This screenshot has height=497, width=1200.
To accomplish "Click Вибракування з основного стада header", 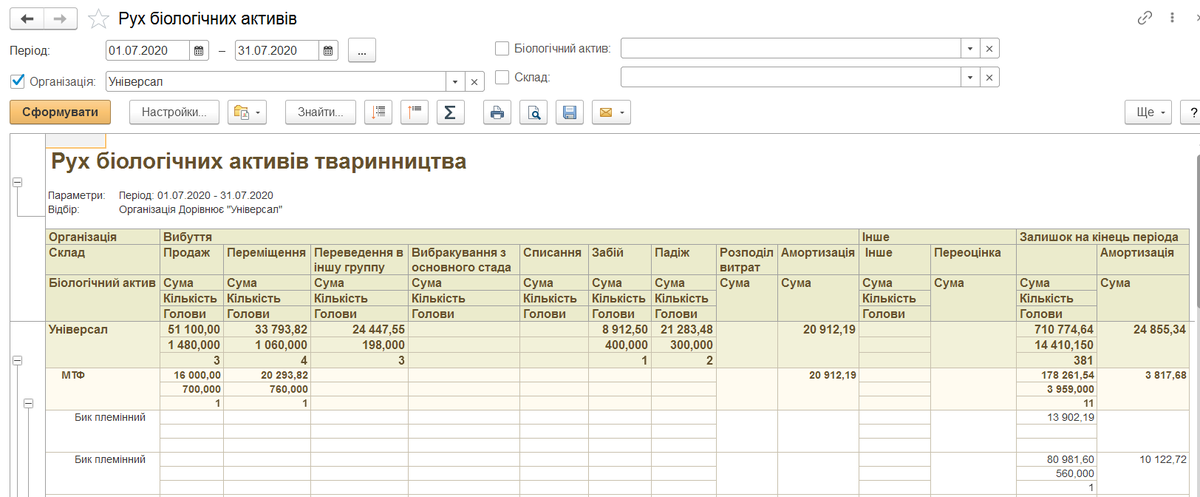I will click(464, 260).
